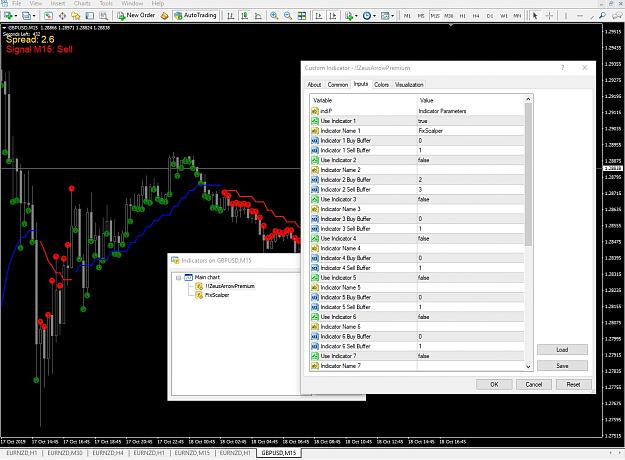This screenshot has height=460, width=625.
Task: Draw a vertical line tool
Action: click(566, 16)
